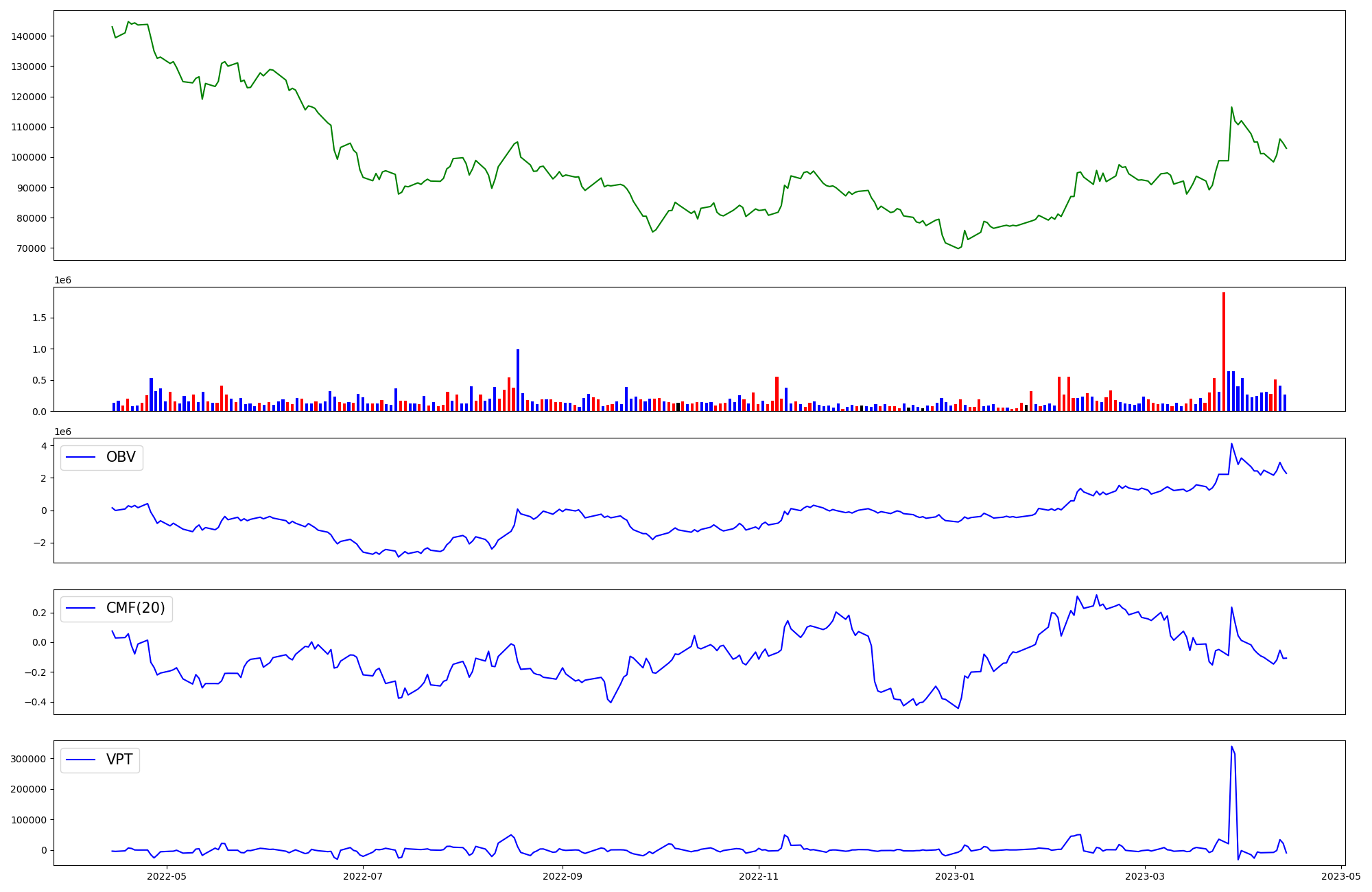Click the OBV line peak near 4
1372x892 pixels.
(1231, 444)
